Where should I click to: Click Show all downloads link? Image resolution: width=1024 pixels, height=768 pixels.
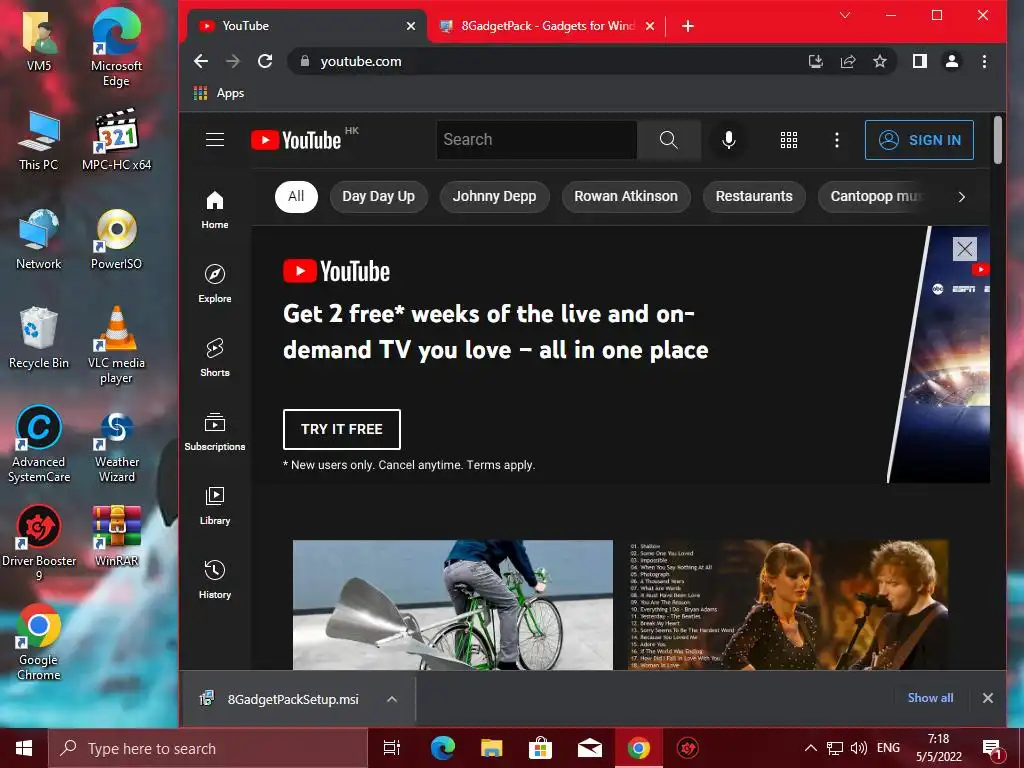coord(930,698)
